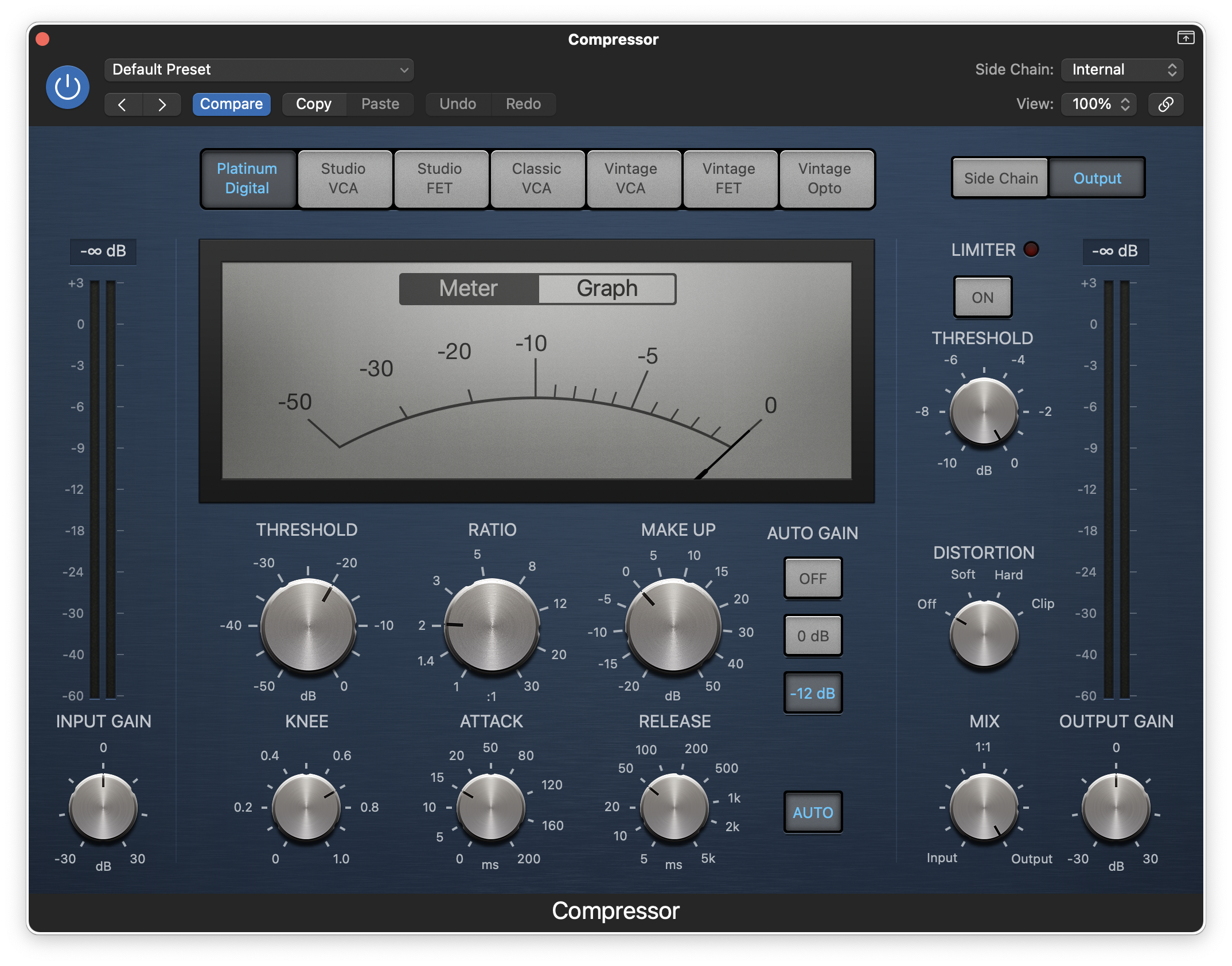Click the Limiter Threshold knob

pyautogui.click(x=984, y=412)
